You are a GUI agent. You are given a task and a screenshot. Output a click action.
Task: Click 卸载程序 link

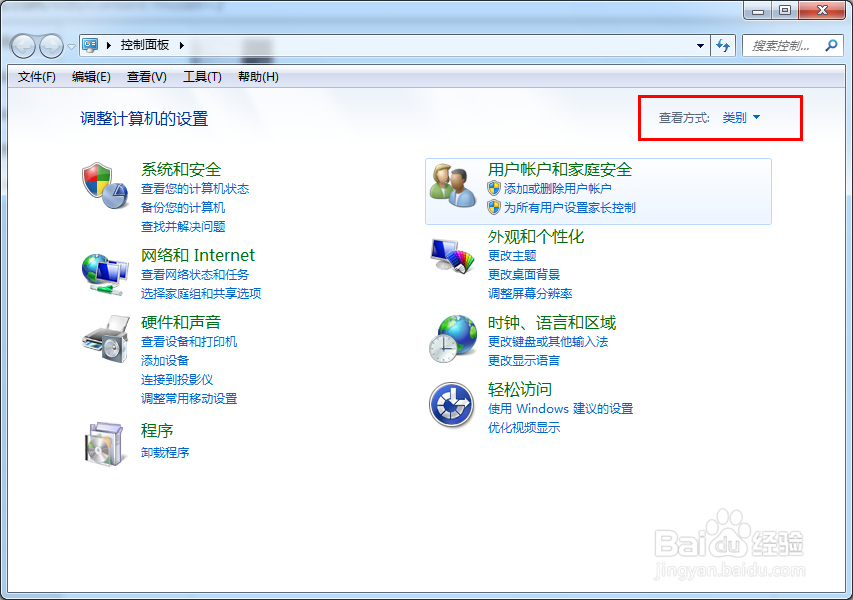coord(165,453)
